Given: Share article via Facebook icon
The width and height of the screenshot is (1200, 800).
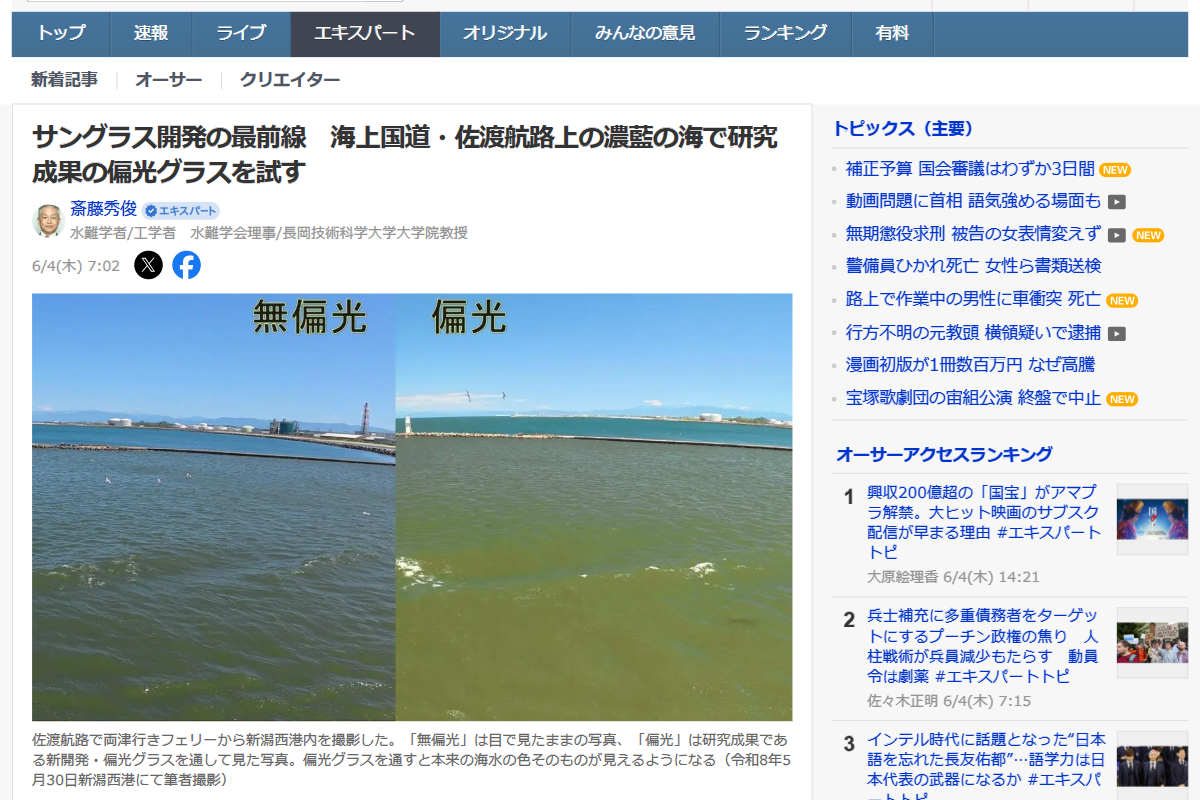Looking at the screenshot, I should 186,265.
